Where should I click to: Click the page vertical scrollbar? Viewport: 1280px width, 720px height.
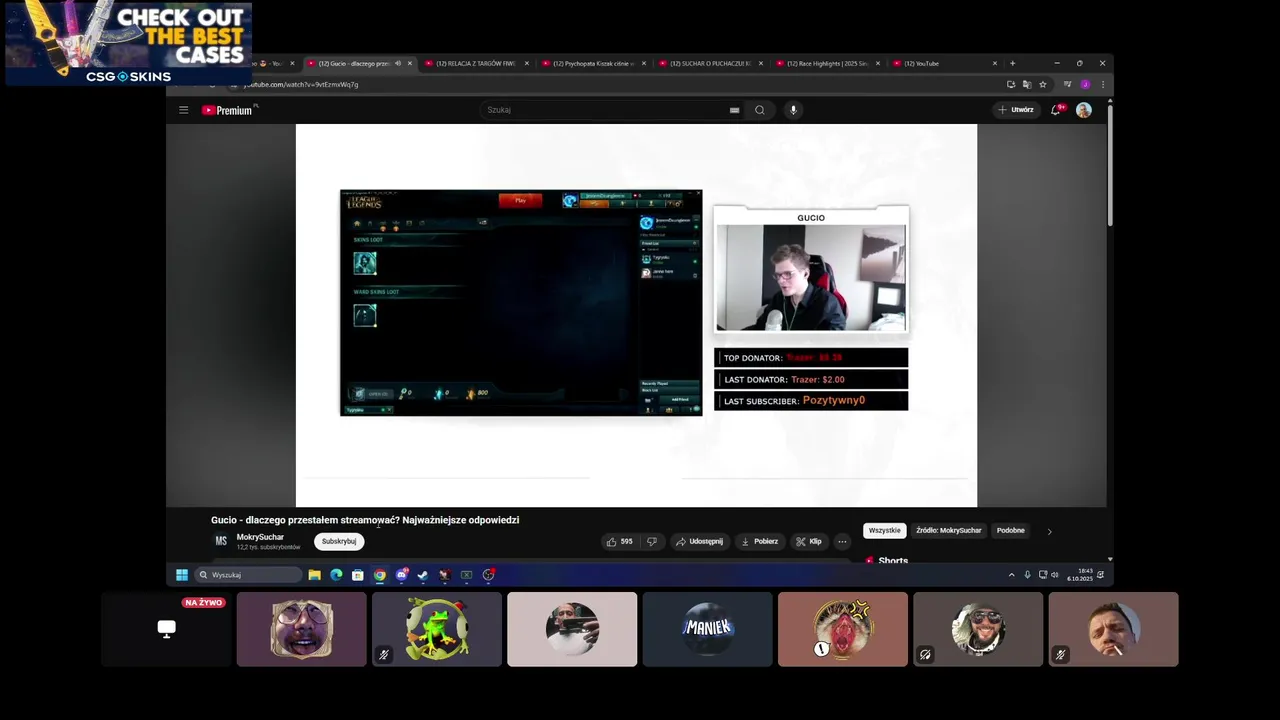(x=1110, y=165)
